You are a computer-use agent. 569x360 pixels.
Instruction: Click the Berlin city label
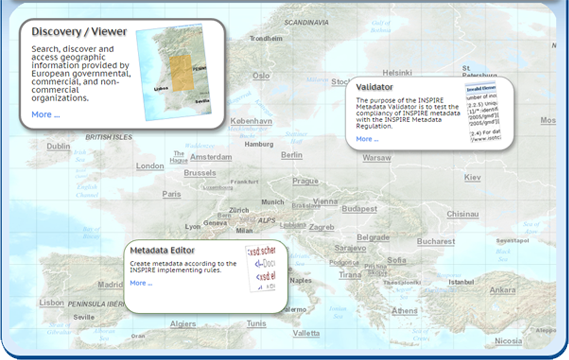(291, 155)
